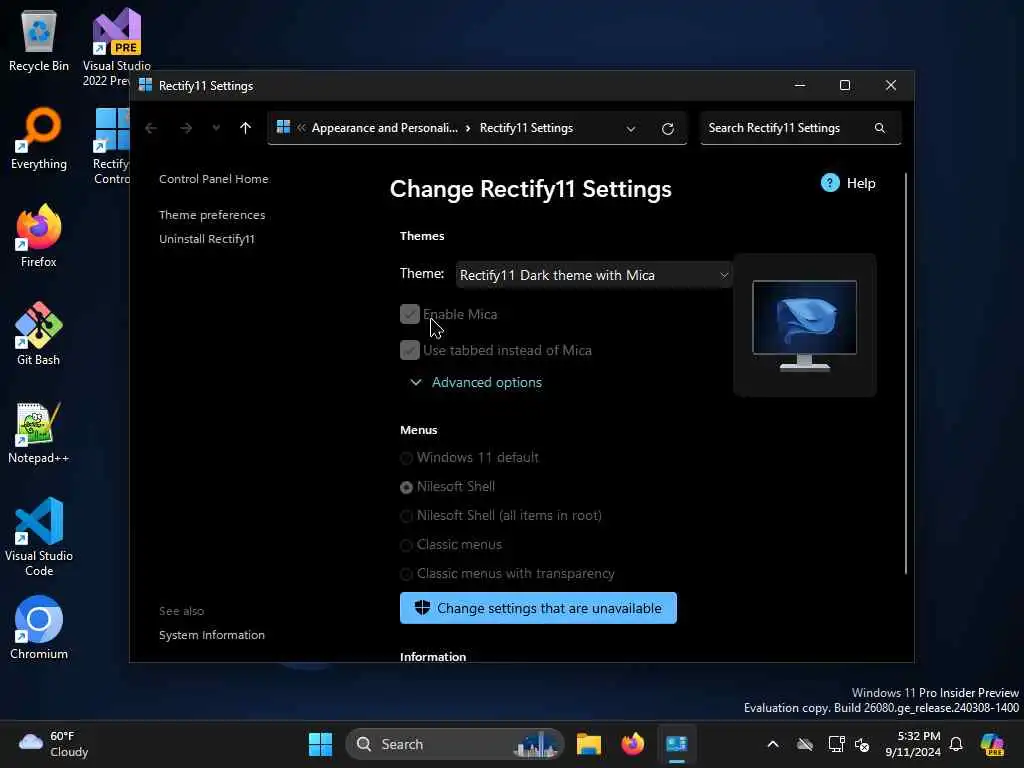Open the Recycle Bin desktop icon

click(x=39, y=40)
